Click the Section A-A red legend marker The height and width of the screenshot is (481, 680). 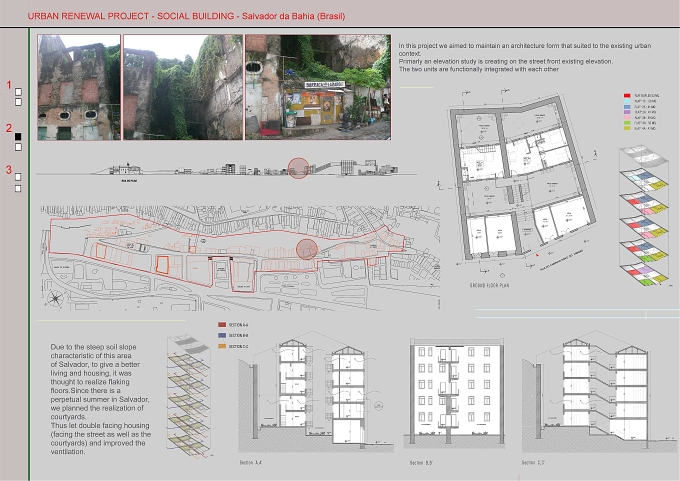point(222,324)
